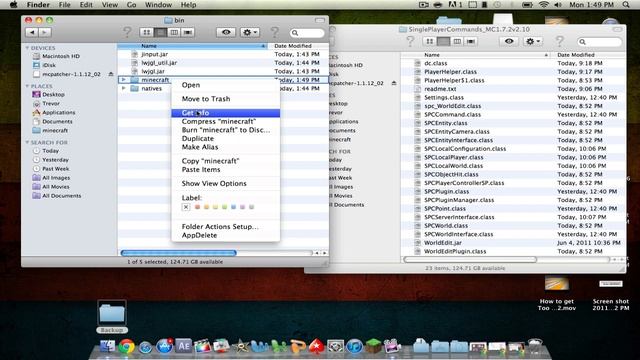Select Macintosh HD in bin sidebar
The width and height of the screenshot is (640, 360).
click(61, 56)
